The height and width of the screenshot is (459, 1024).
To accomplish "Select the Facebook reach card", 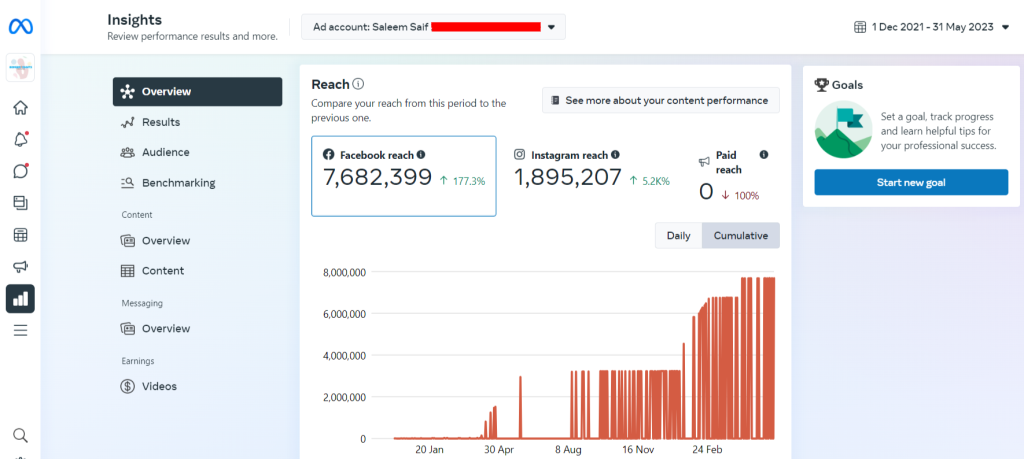I will click(403, 176).
